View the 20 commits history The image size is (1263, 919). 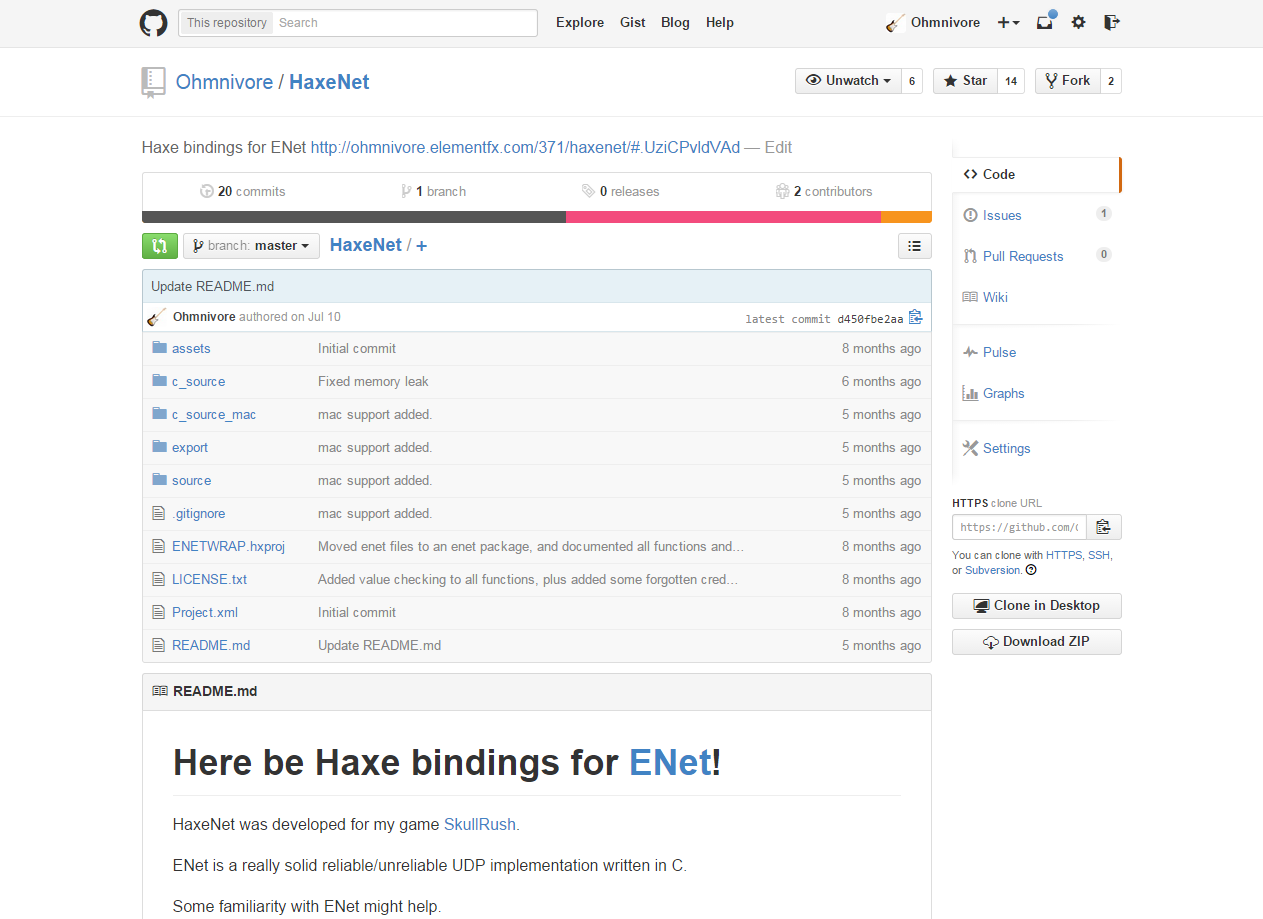point(243,191)
